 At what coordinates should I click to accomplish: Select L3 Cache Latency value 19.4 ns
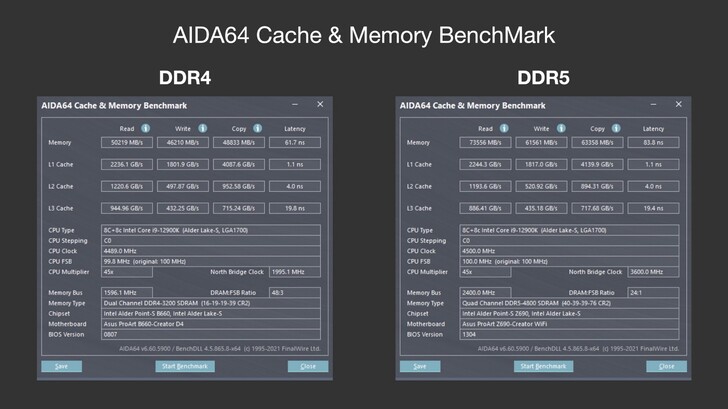pos(653,208)
